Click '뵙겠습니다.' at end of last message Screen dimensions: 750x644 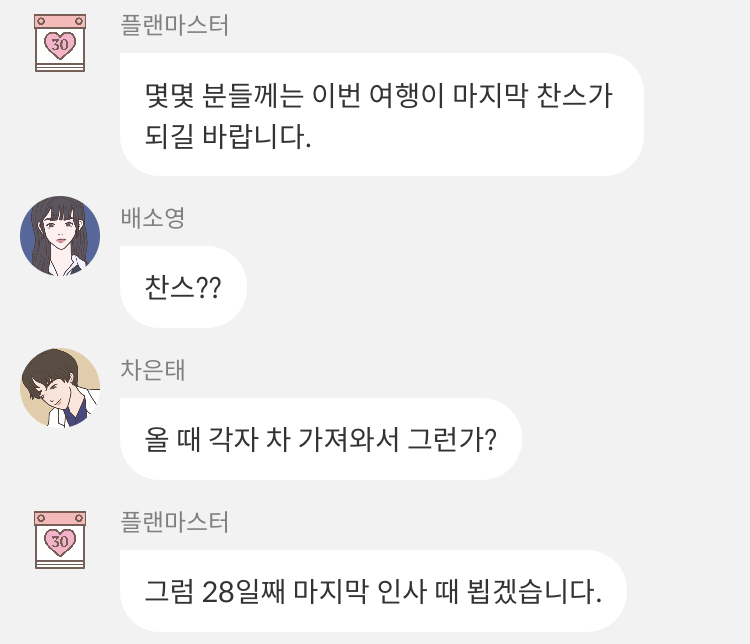pyautogui.click(x=534, y=591)
